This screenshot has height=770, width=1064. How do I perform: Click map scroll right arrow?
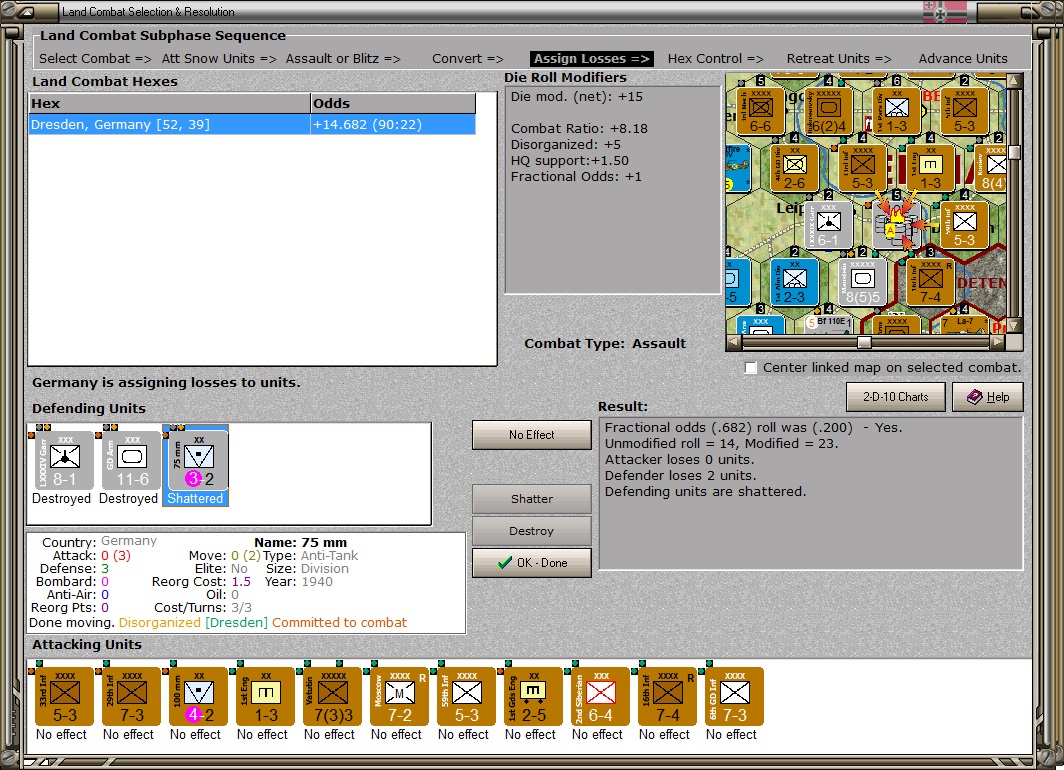pyautogui.click(x=997, y=343)
